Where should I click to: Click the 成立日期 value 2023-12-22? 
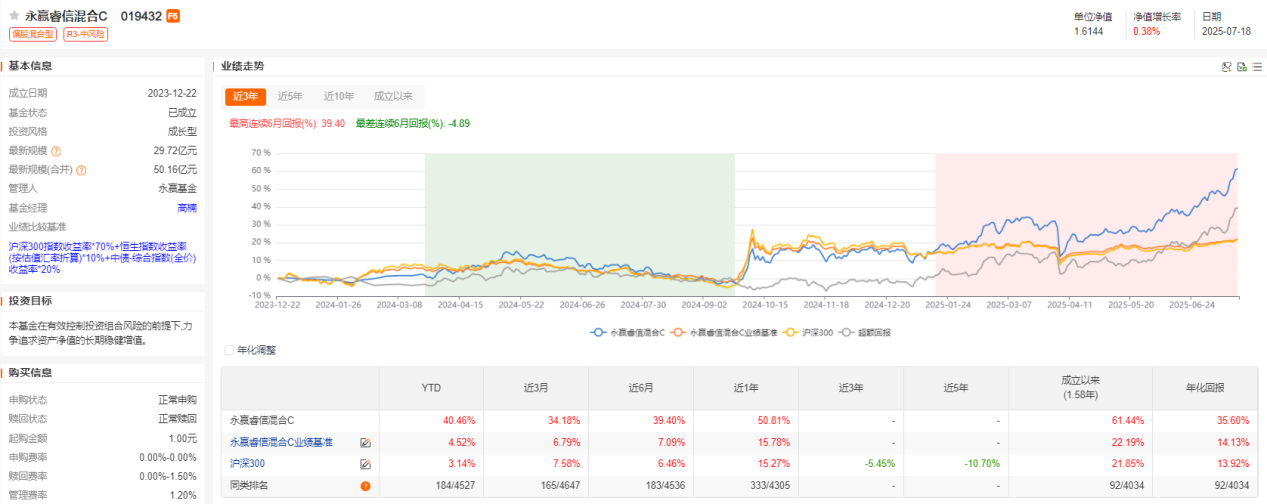[x=172, y=93]
